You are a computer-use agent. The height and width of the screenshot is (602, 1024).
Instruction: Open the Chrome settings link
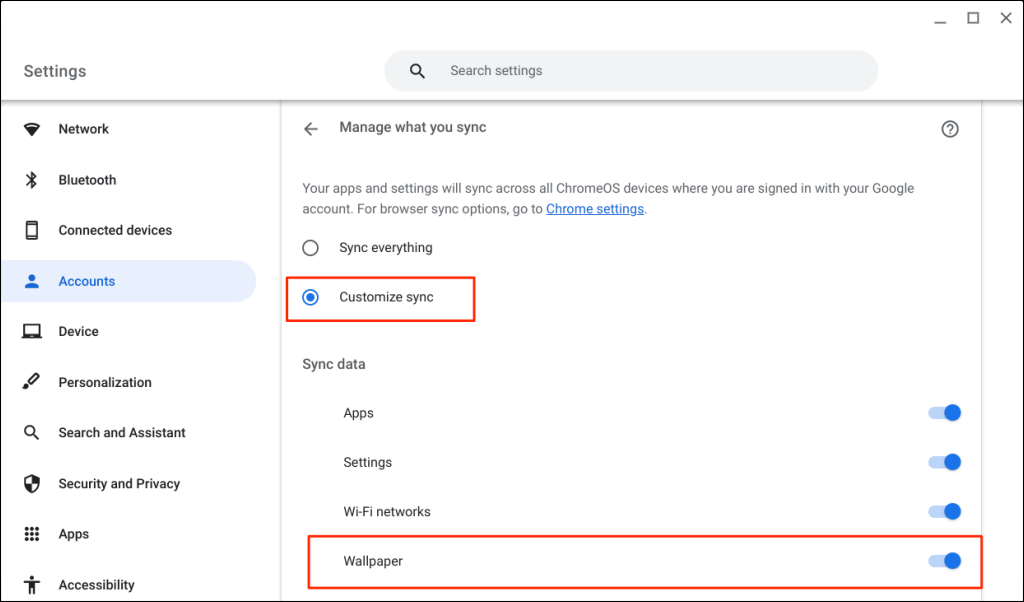595,209
